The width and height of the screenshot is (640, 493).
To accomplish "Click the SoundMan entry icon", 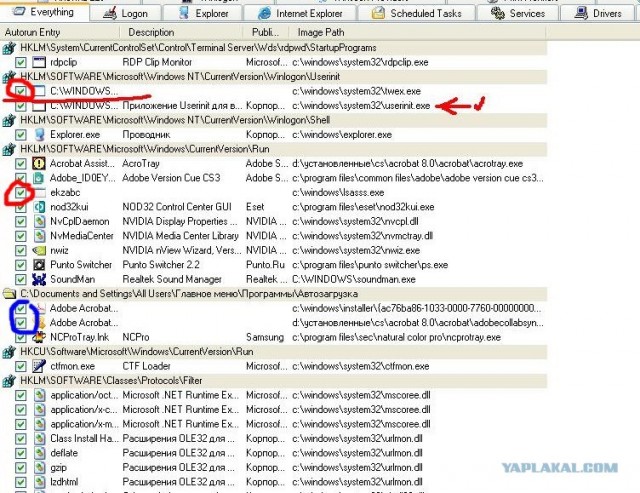I will click(39, 279).
